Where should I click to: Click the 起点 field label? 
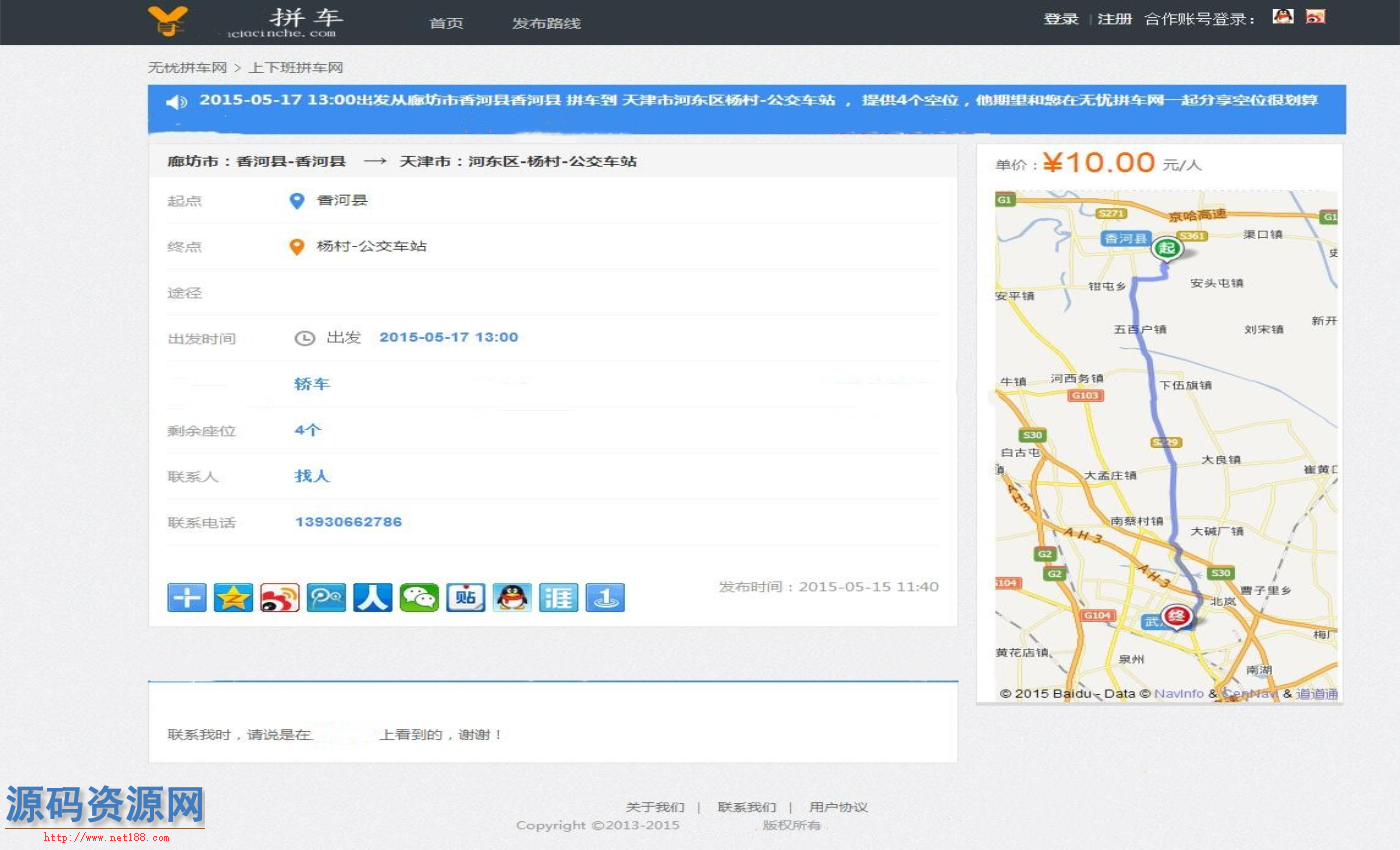click(x=185, y=201)
